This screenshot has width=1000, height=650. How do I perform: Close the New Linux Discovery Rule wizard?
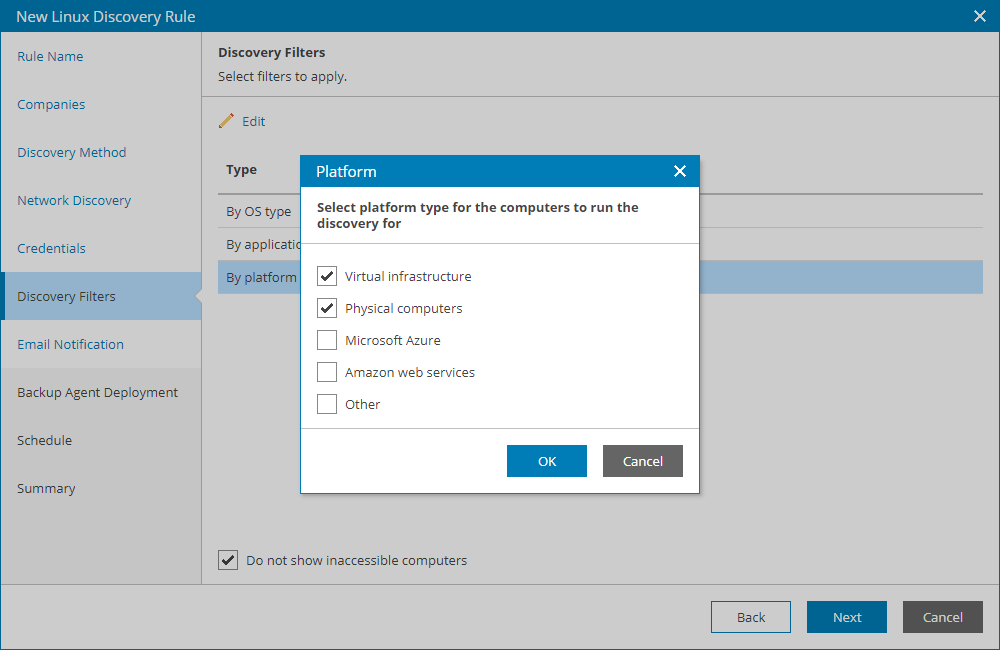(x=980, y=16)
